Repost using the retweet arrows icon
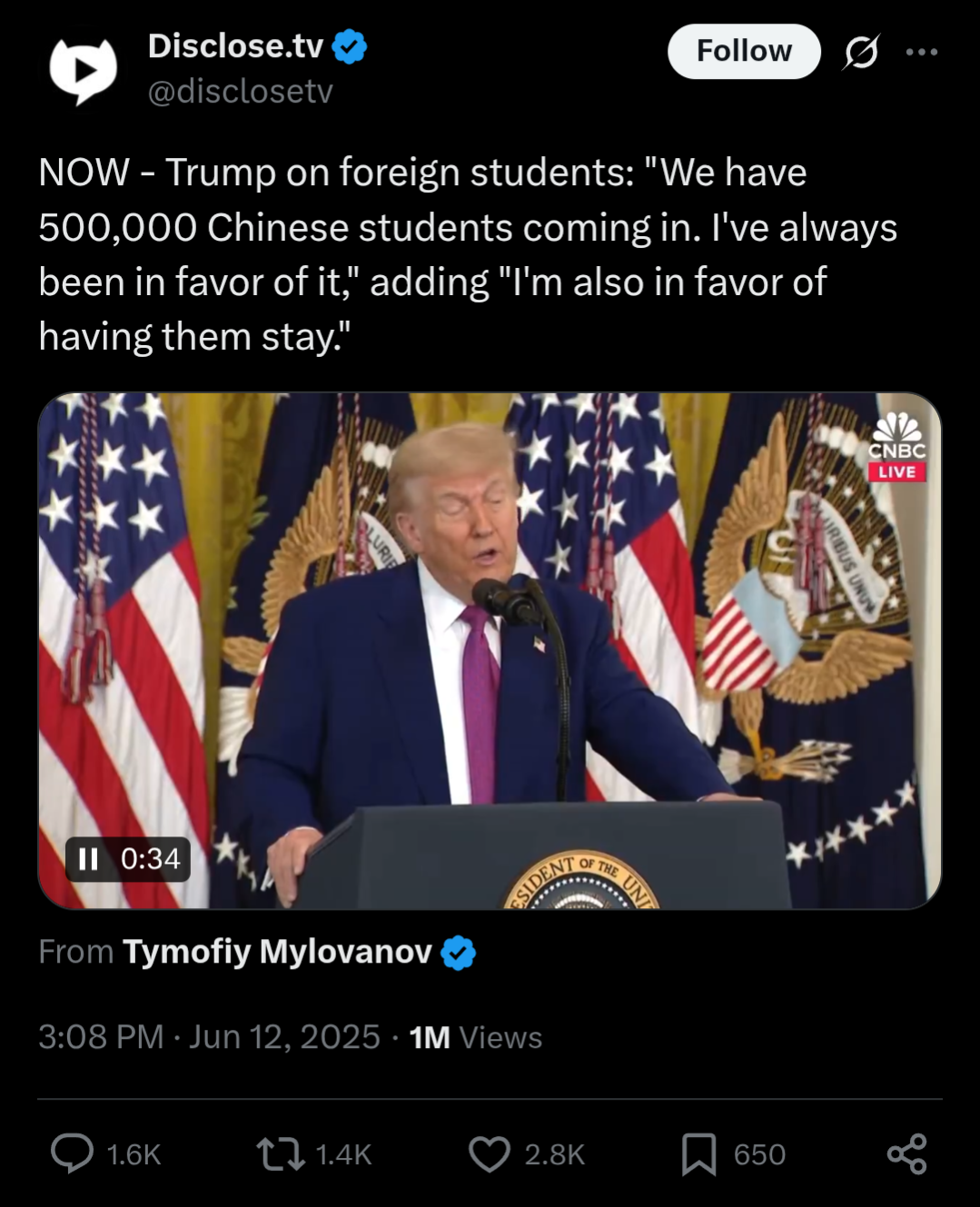 point(281,1154)
